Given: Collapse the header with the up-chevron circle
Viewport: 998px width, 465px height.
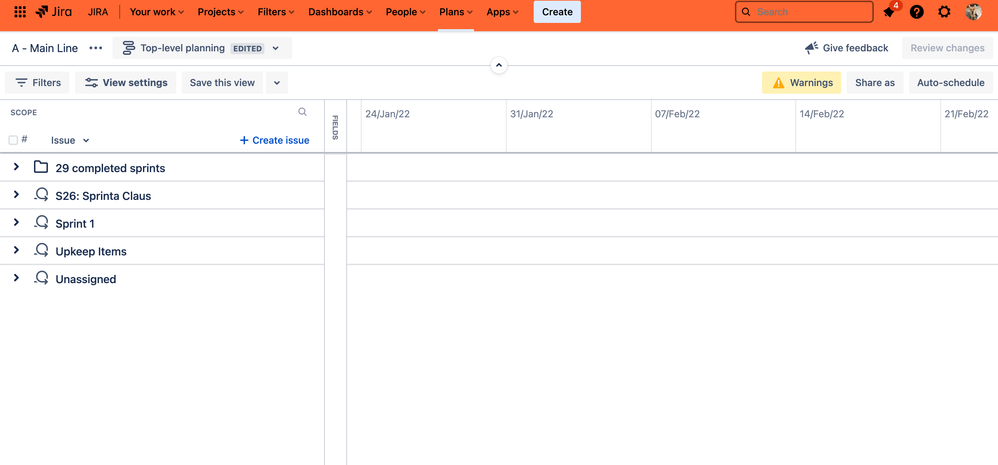Looking at the screenshot, I should coord(499,65).
